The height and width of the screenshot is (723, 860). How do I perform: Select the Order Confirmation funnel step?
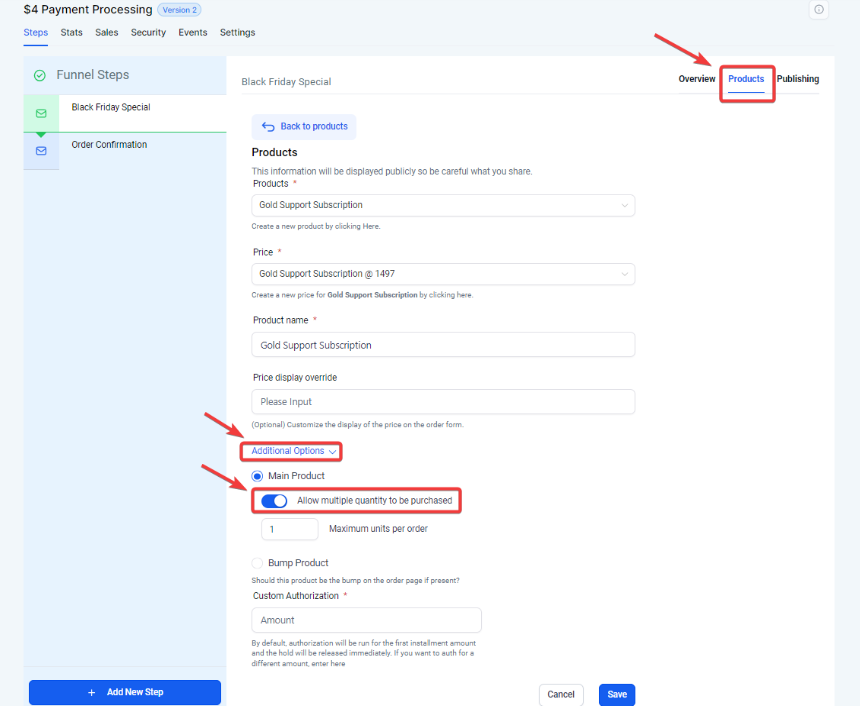pos(125,151)
